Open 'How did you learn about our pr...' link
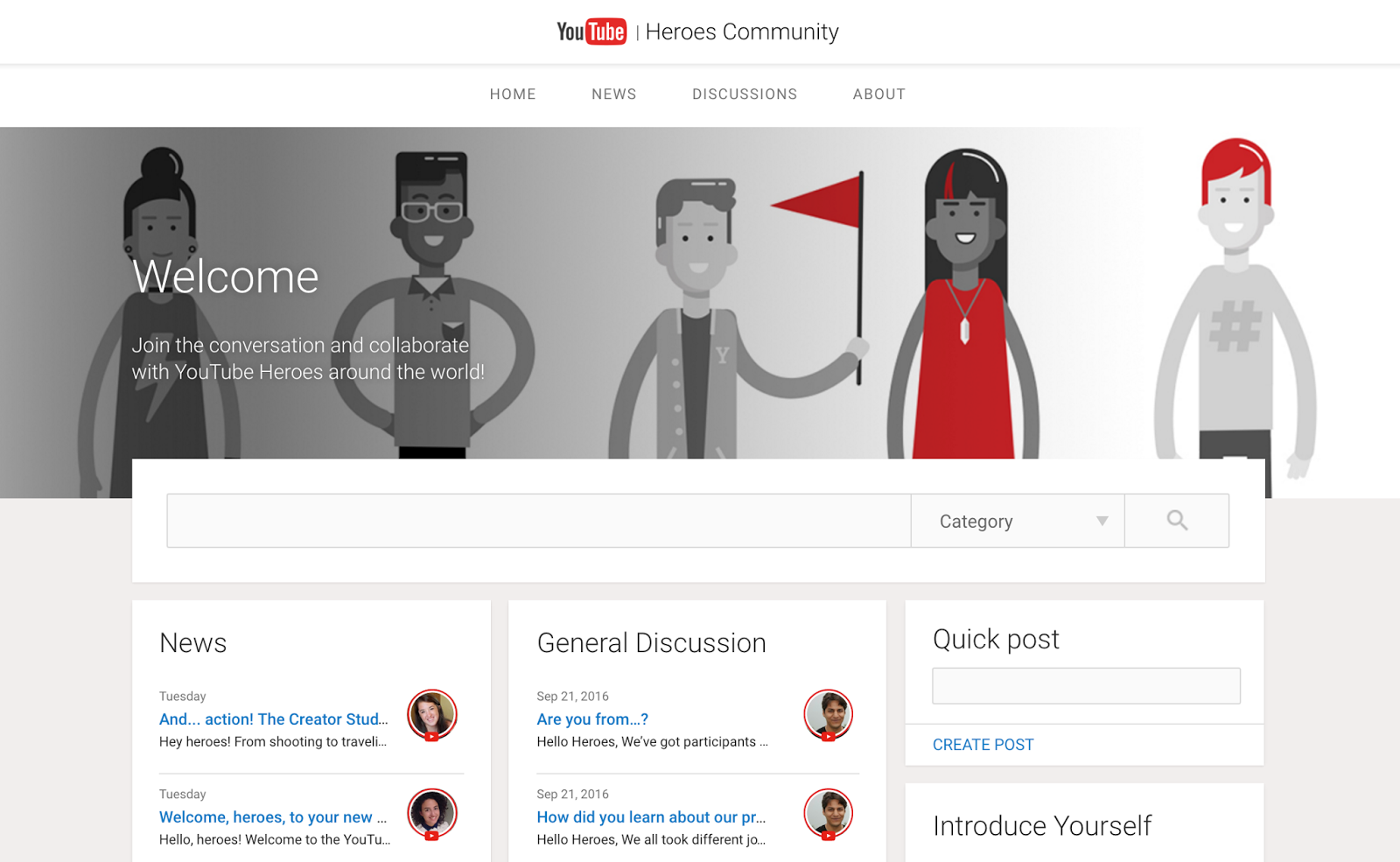Viewport: 1400px width, 862px height. tap(651, 817)
